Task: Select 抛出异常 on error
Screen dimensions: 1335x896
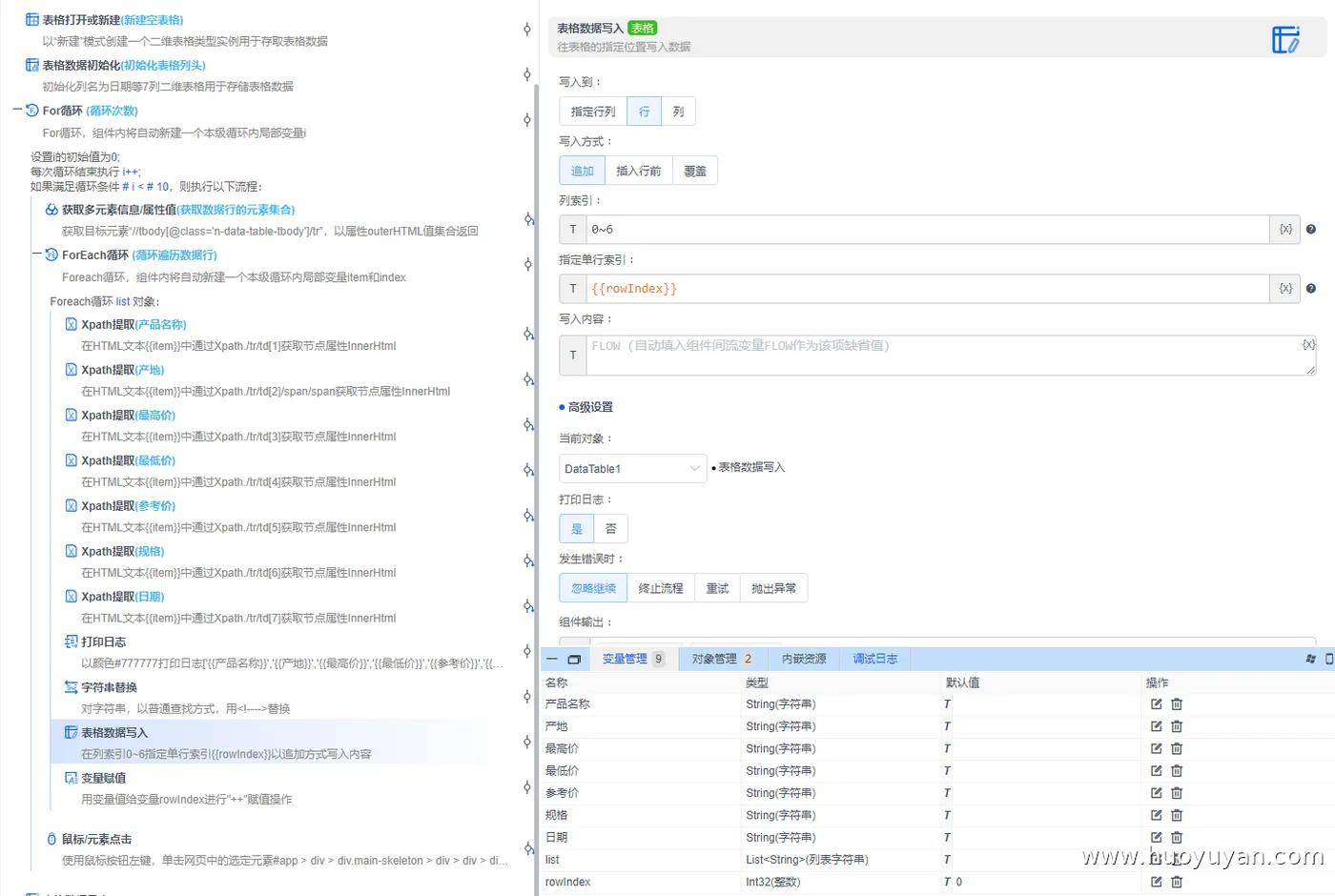Action: pos(773,588)
